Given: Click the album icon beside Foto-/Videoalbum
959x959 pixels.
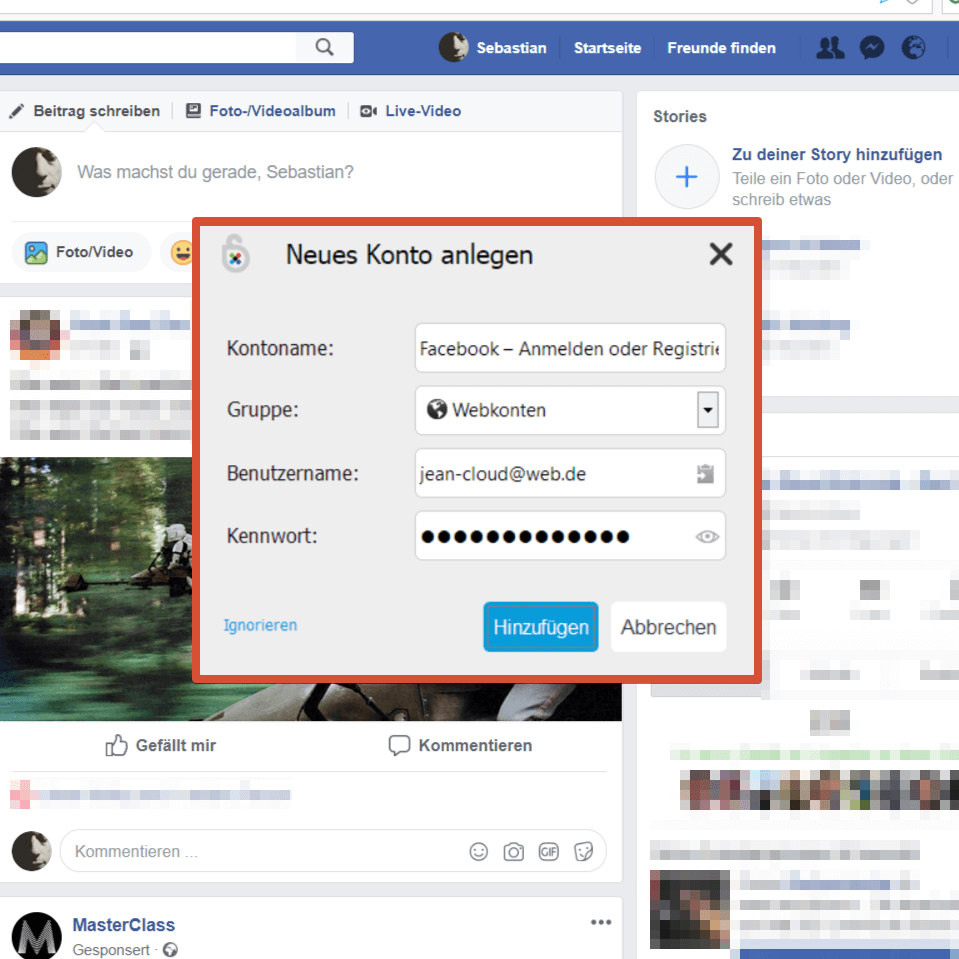Looking at the screenshot, I should coord(193,111).
